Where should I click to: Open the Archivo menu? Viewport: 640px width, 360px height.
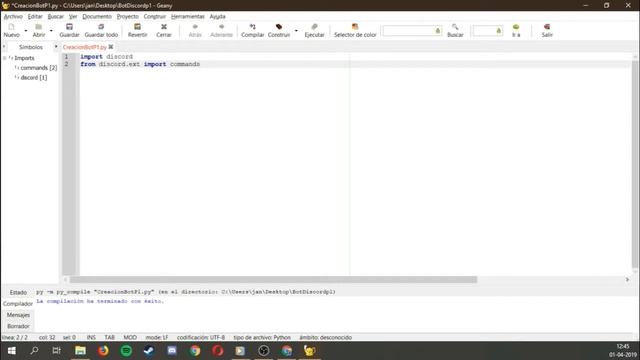13,16
